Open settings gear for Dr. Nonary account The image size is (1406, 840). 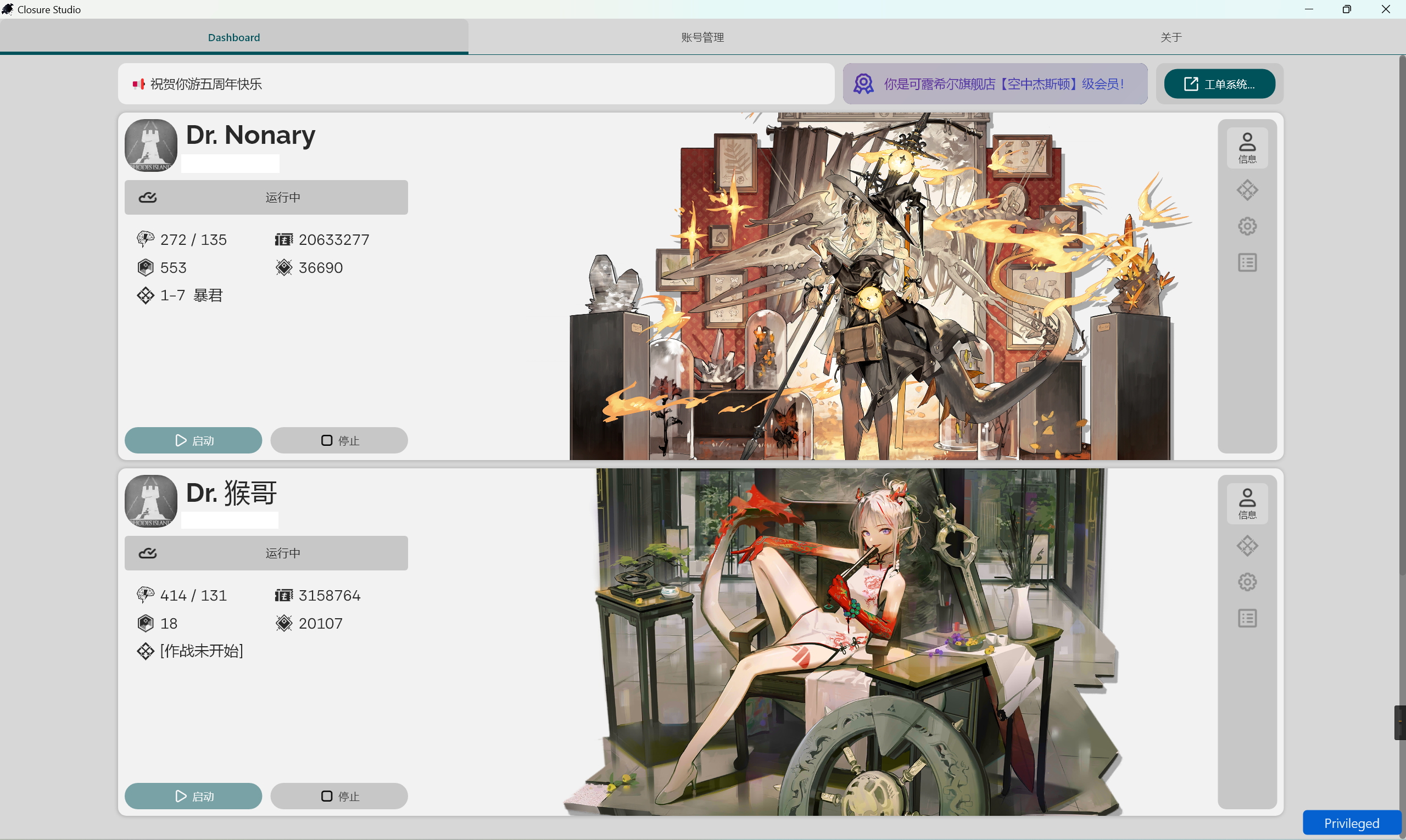coord(1246,226)
